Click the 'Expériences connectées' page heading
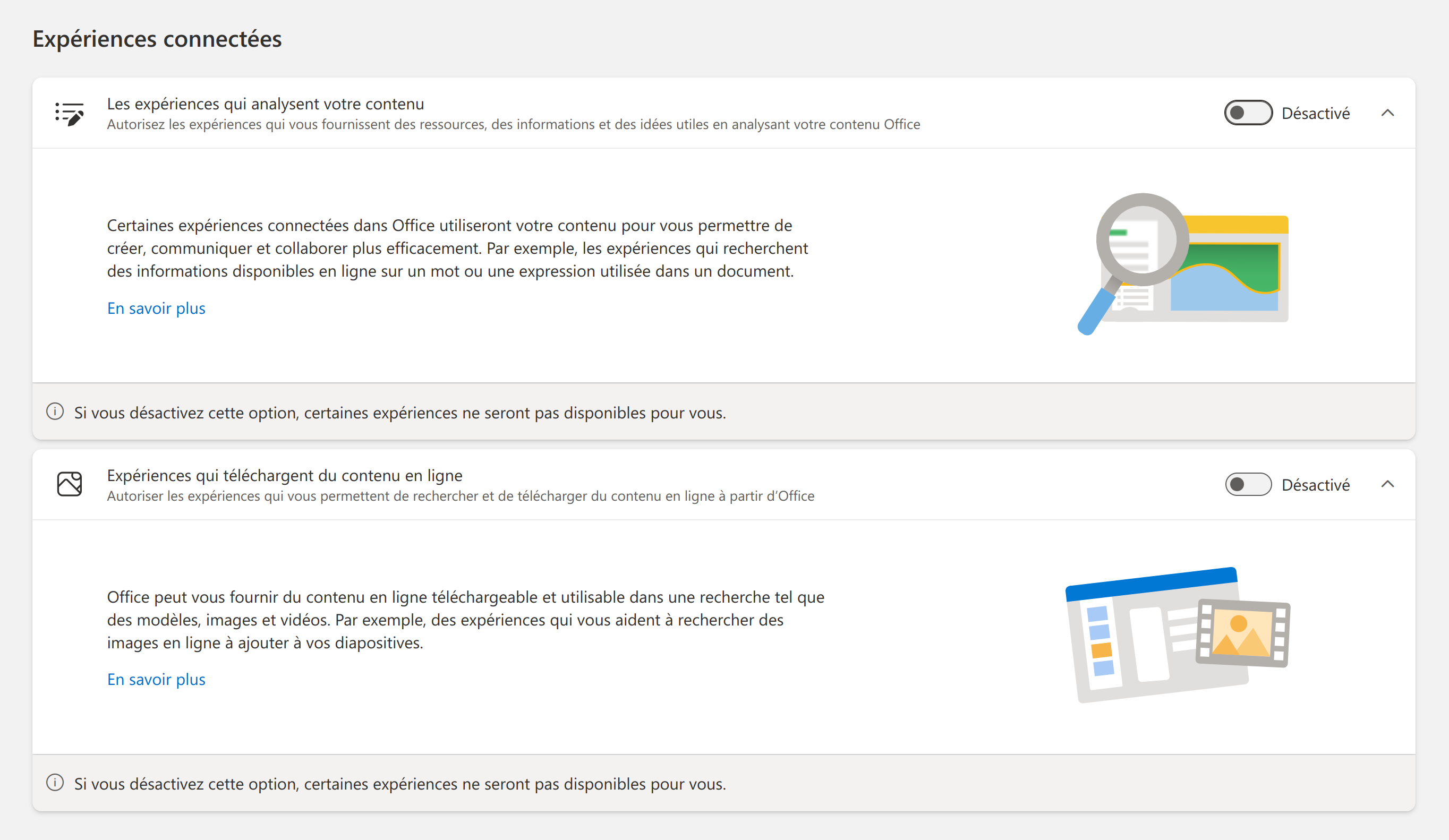The width and height of the screenshot is (1449, 840). [157, 39]
